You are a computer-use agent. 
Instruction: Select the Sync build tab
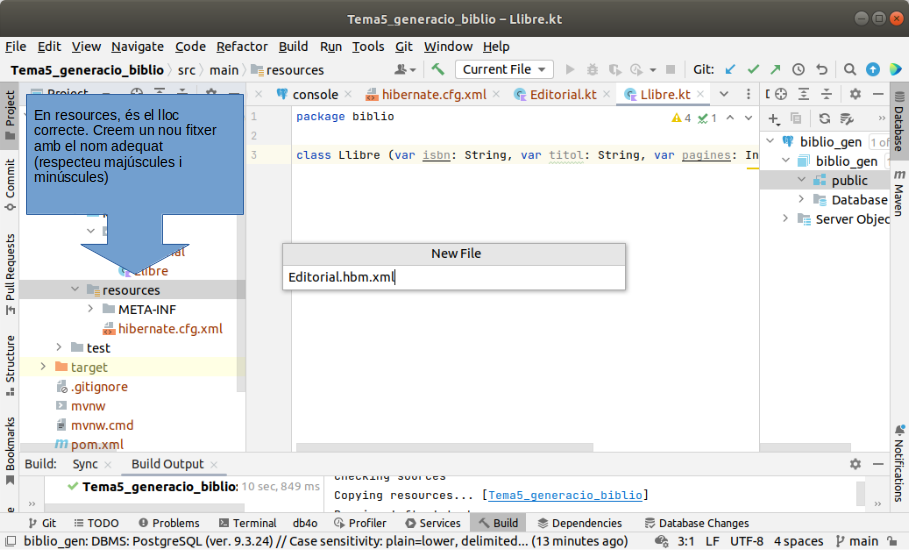[x=85, y=464]
